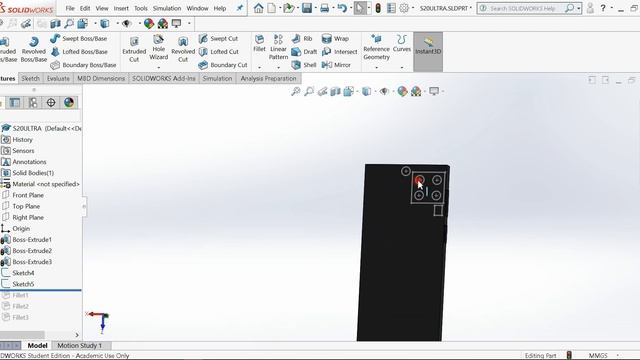Open the Hole Wizard tool
The width and height of the screenshot is (640, 360).
point(158,47)
